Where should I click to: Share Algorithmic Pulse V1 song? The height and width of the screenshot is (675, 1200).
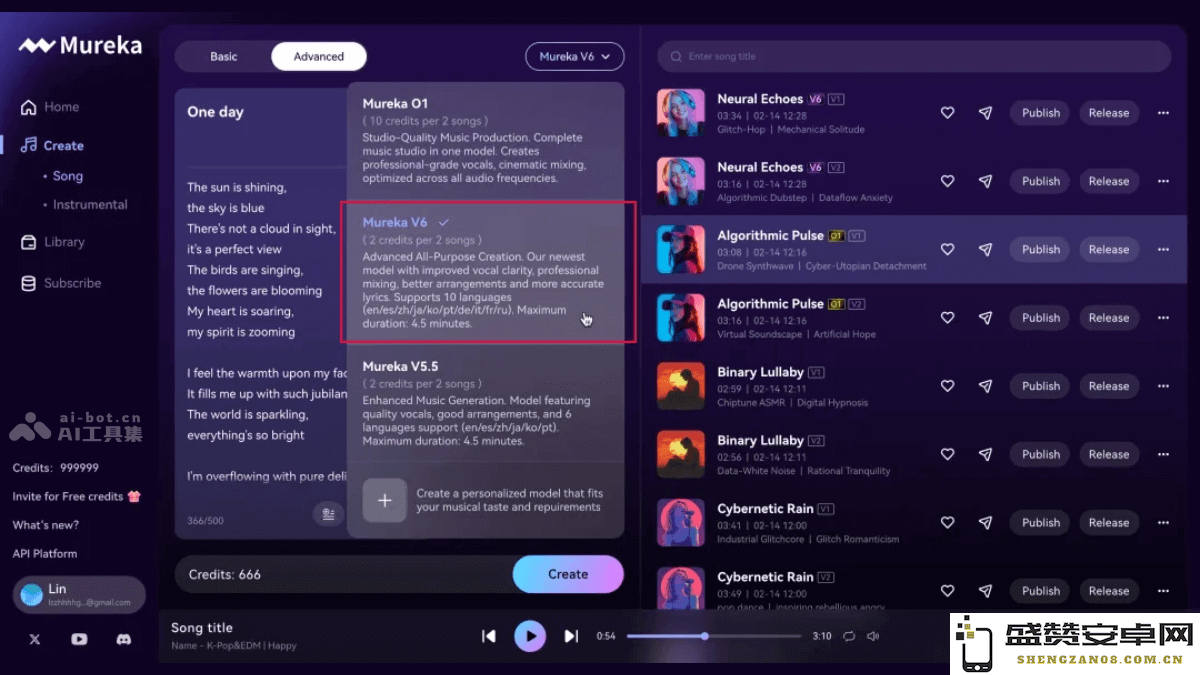(x=985, y=249)
